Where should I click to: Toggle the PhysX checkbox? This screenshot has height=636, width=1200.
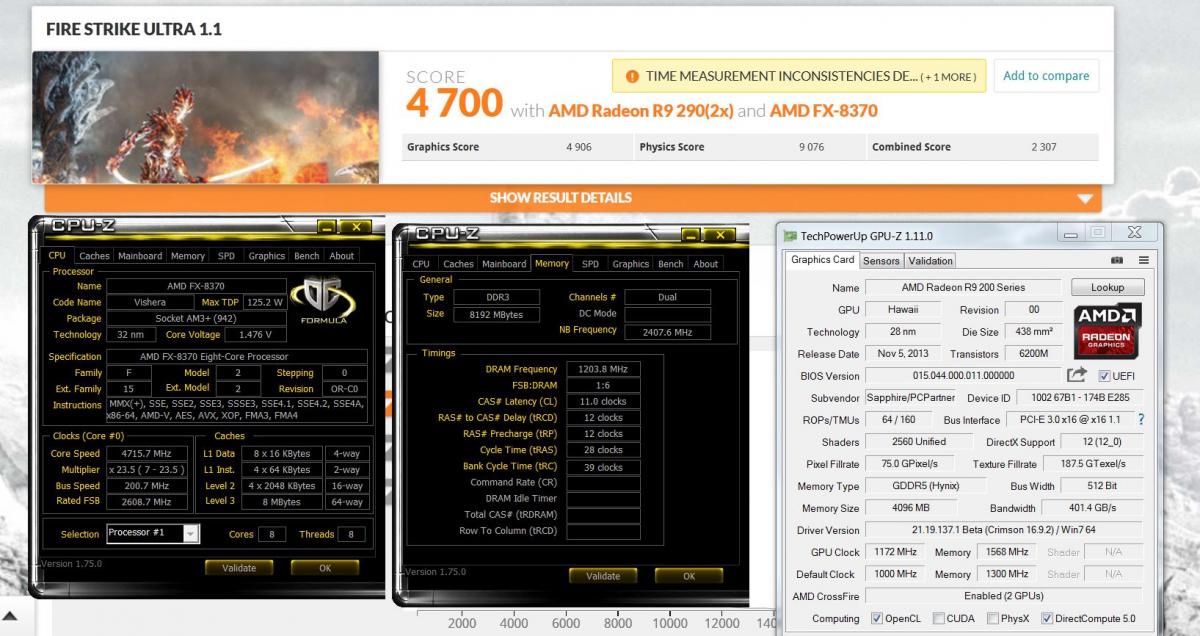click(993, 618)
